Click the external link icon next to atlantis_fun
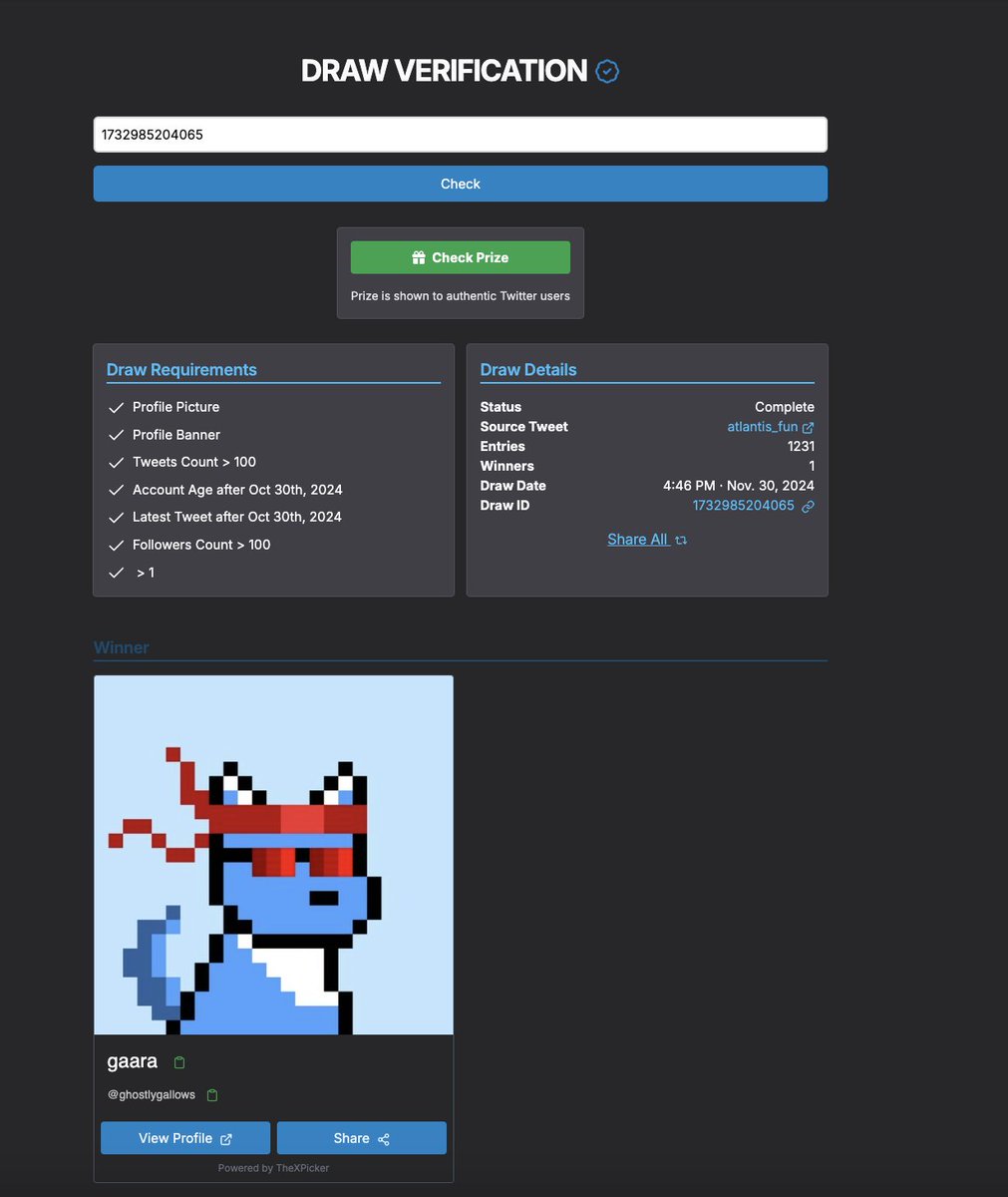This screenshot has height=1197, width=1008. point(809,427)
